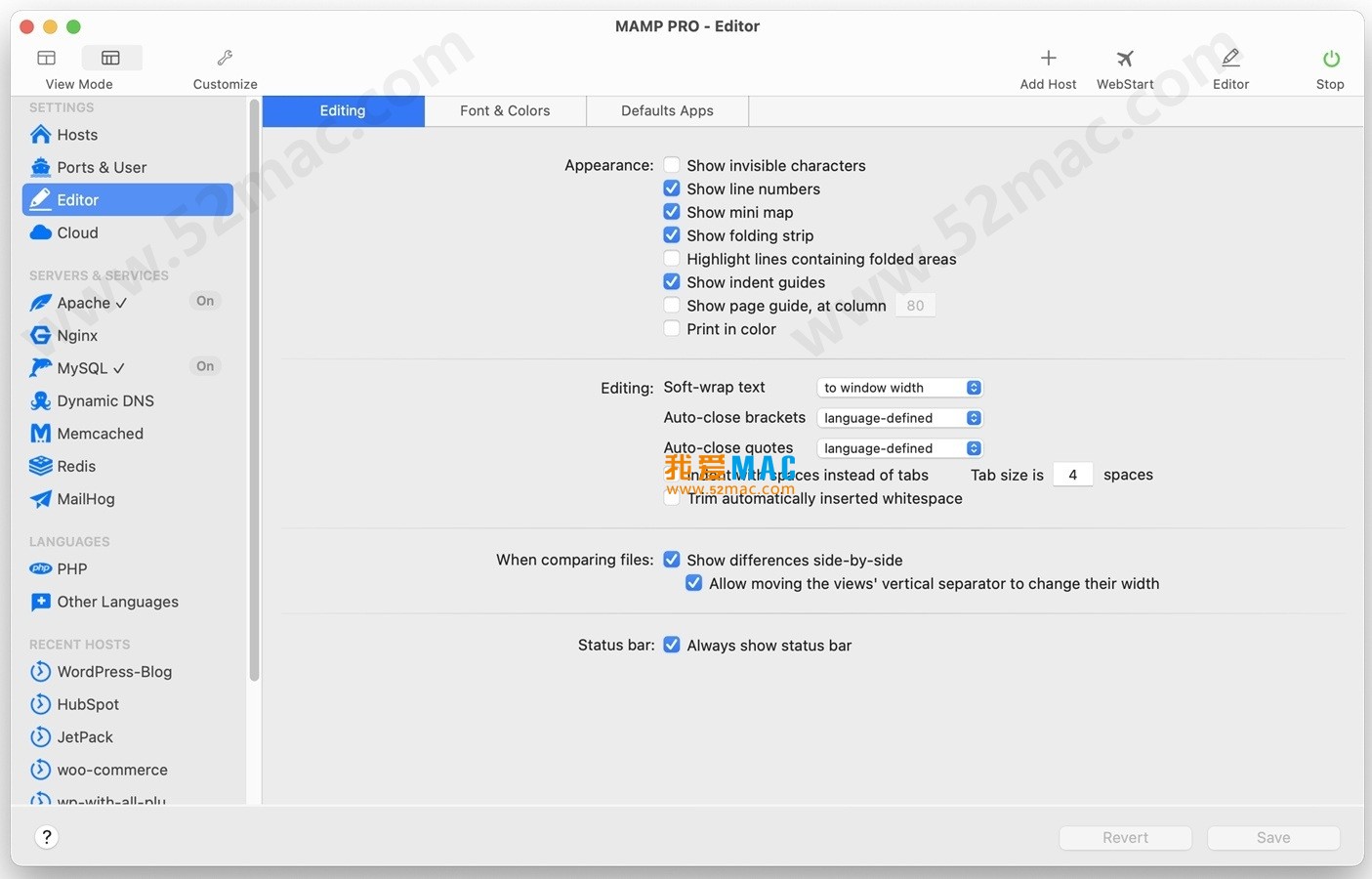Click the sidebar vertical scrollbar

click(x=254, y=391)
